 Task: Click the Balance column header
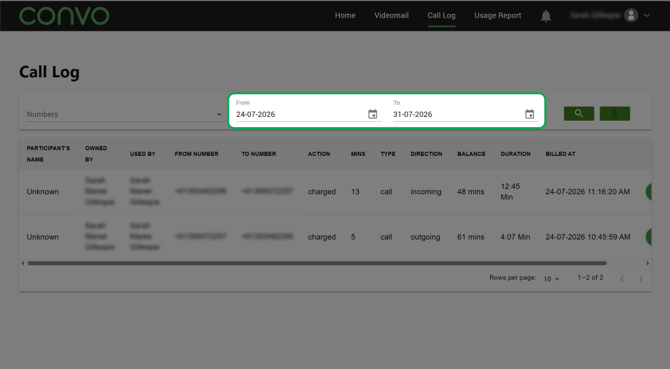(471, 154)
